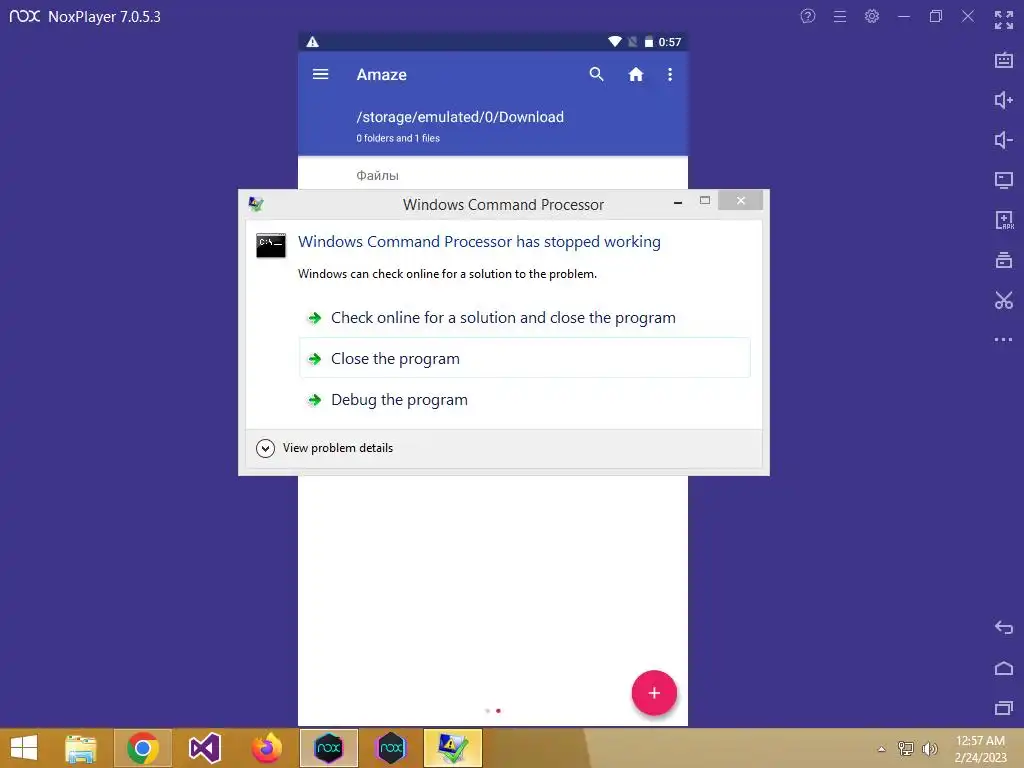Open NoxPlayer help icon
The width and height of the screenshot is (1024, 768).
pyautogui.click(x=808, y=16)
